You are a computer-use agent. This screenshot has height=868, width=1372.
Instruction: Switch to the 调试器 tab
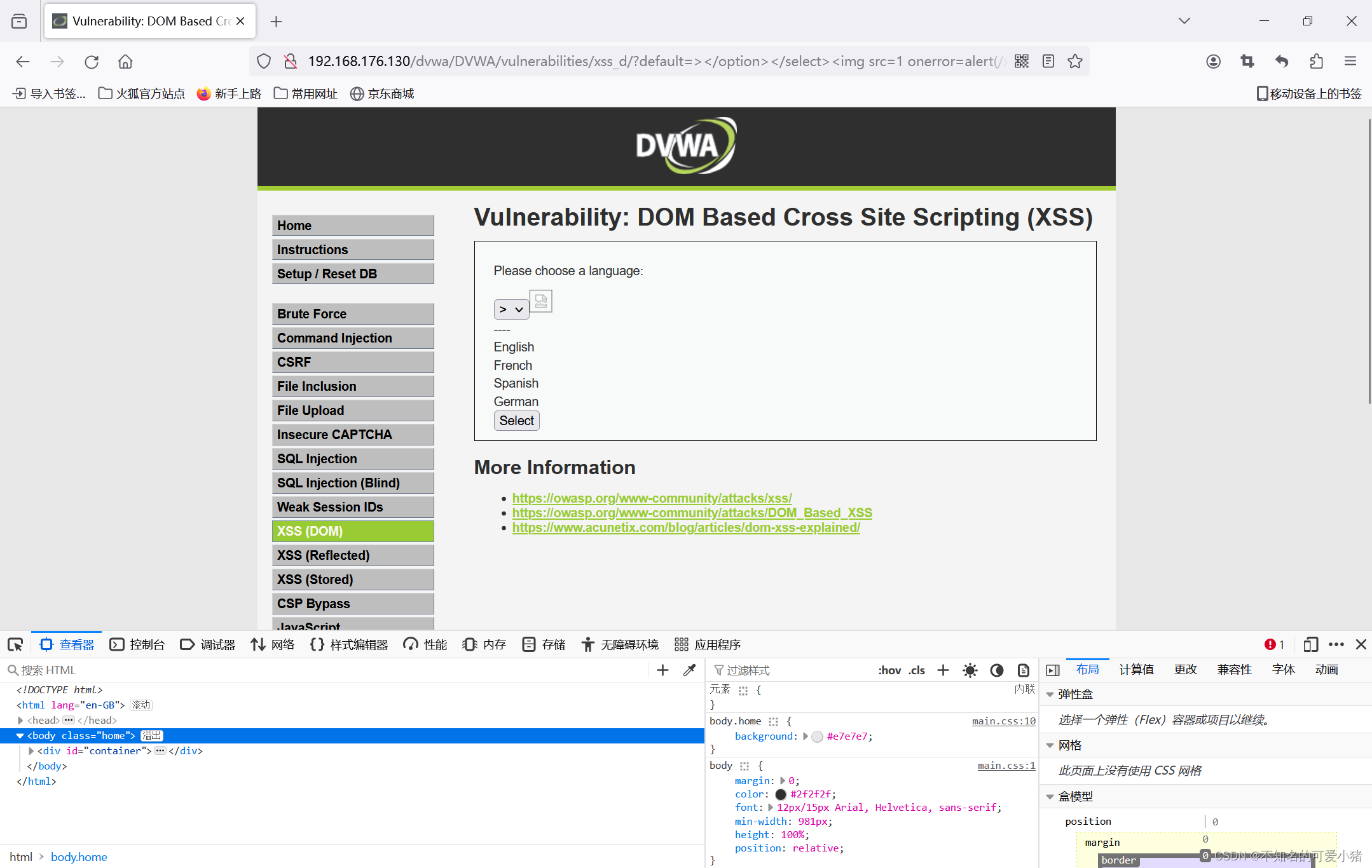coord(208,644)
